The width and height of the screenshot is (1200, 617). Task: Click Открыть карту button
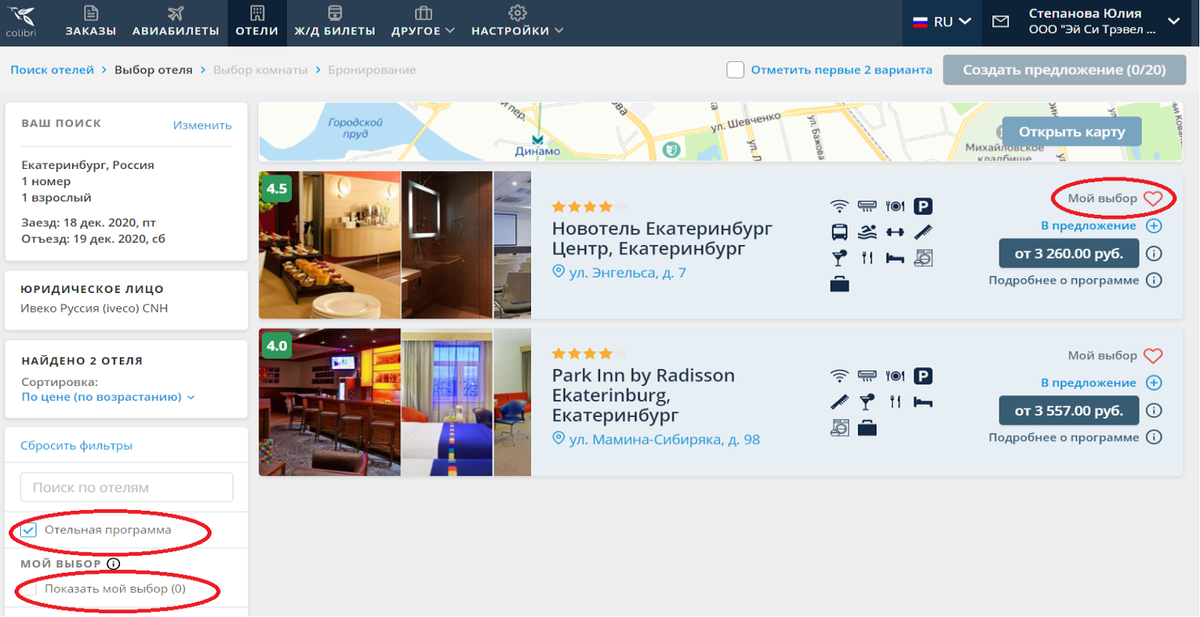click(1071, 131)
